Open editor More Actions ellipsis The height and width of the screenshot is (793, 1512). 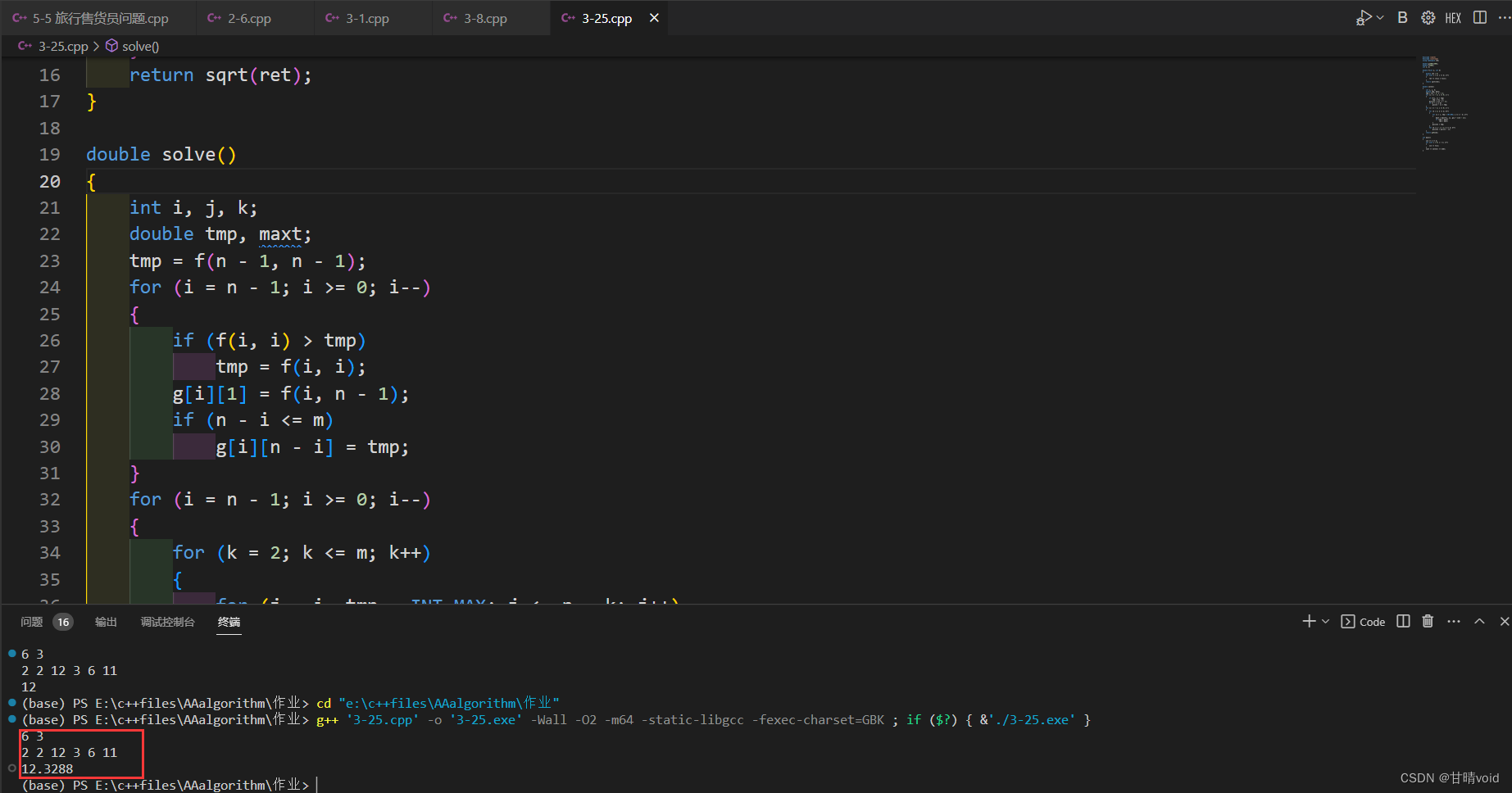coord(1504,17)
